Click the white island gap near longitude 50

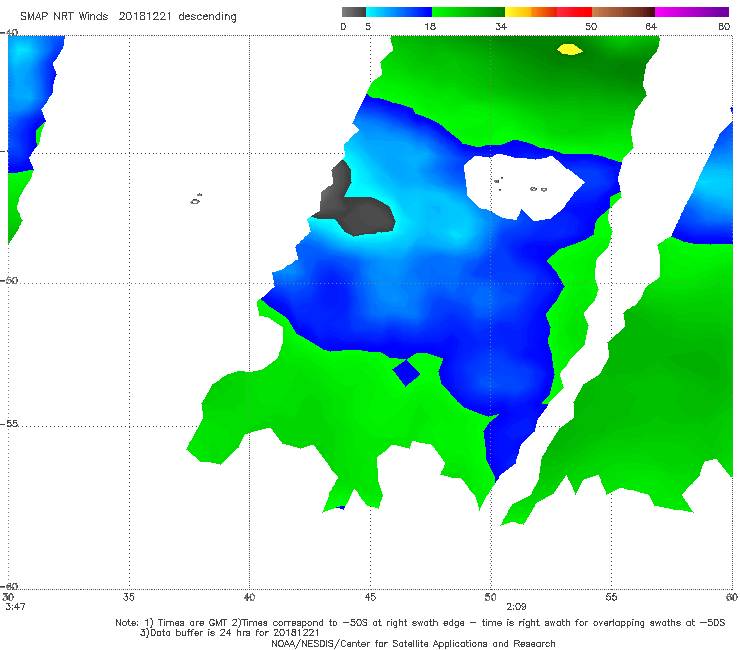point(523,187)
